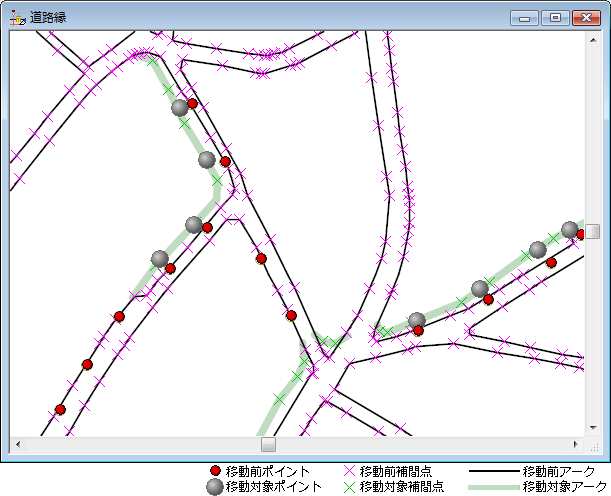Click the horizontal scrollbar left arrow
Viewport: 611px width, 496px height.
[x=18, y=444]
